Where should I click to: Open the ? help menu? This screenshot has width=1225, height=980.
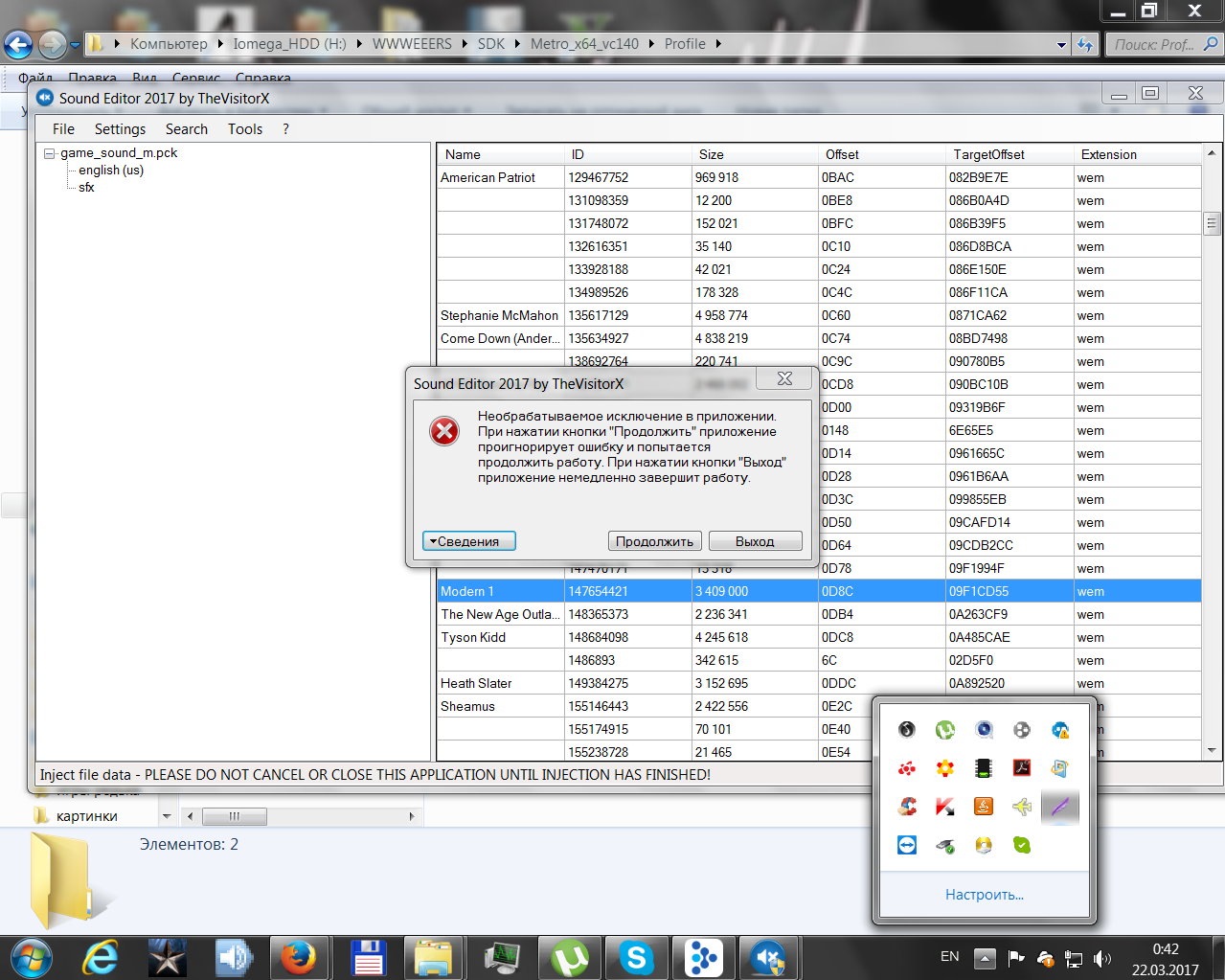[x=285, y=129]
